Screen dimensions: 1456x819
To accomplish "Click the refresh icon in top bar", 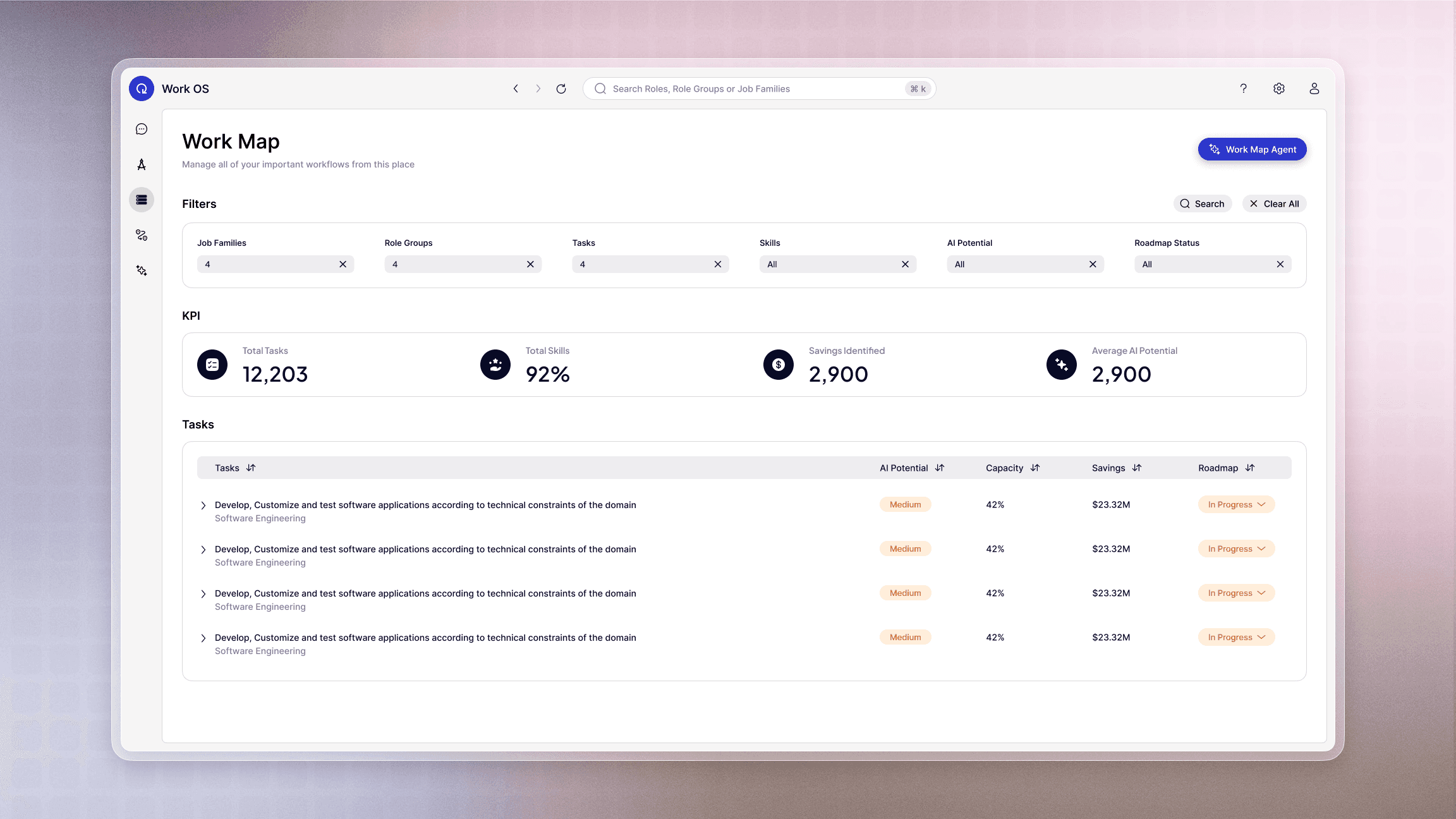I will point(561,88).
